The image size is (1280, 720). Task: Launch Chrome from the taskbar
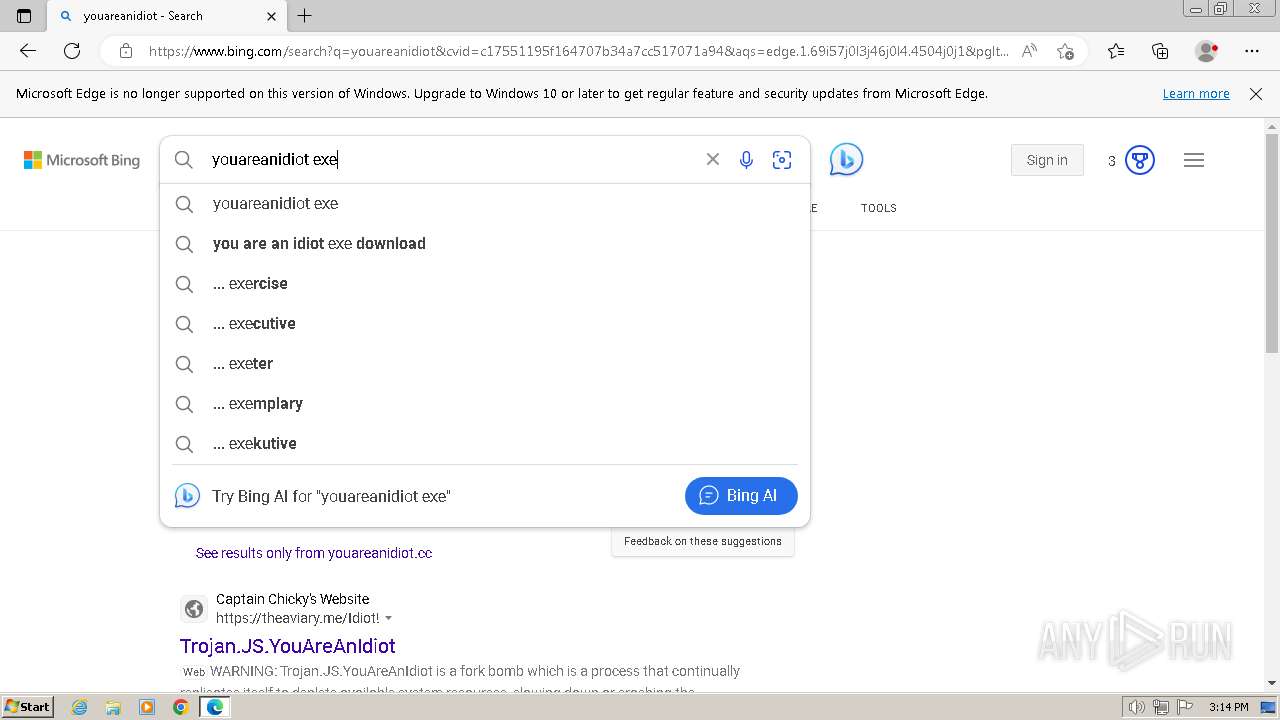click(x=181, y=707)
